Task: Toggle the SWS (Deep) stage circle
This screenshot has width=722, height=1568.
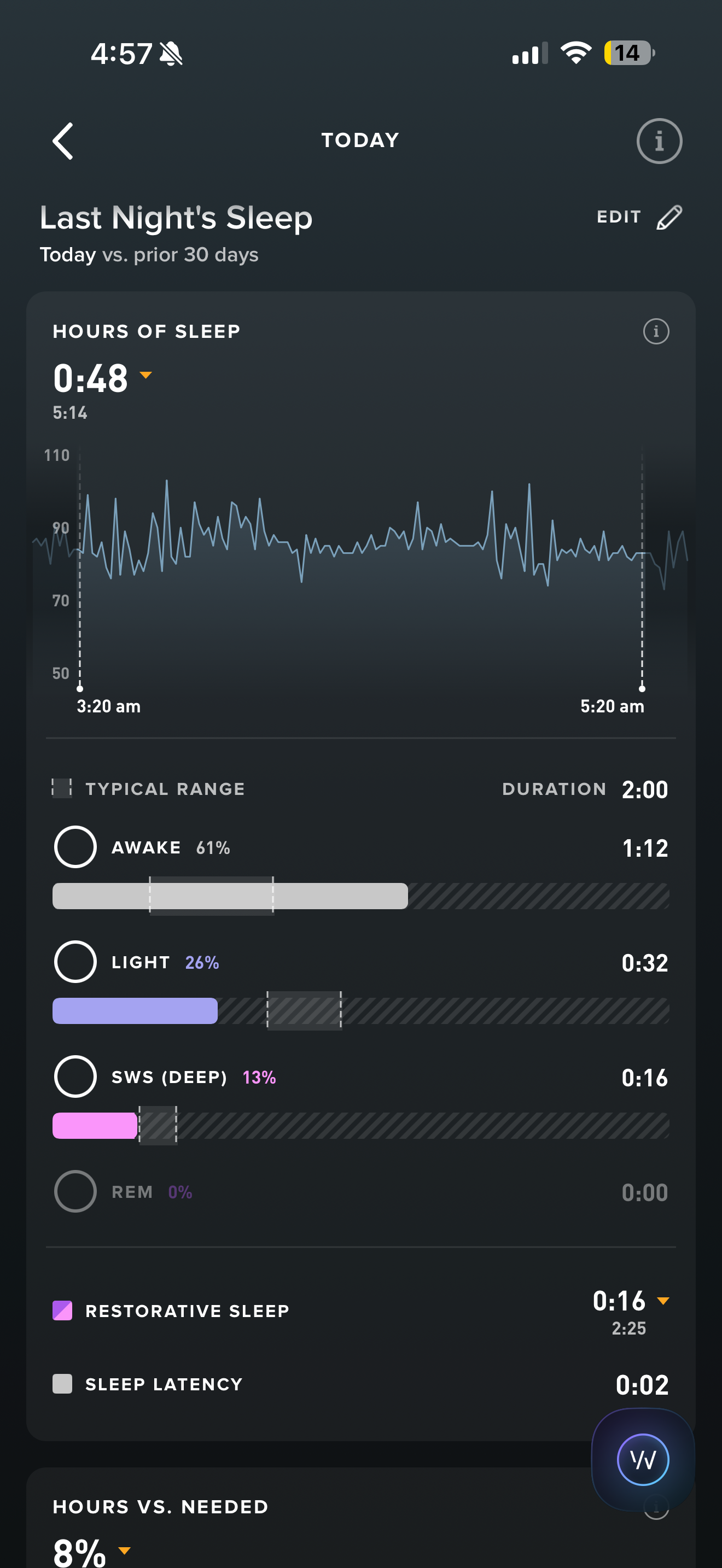Action: point(75,1077)
